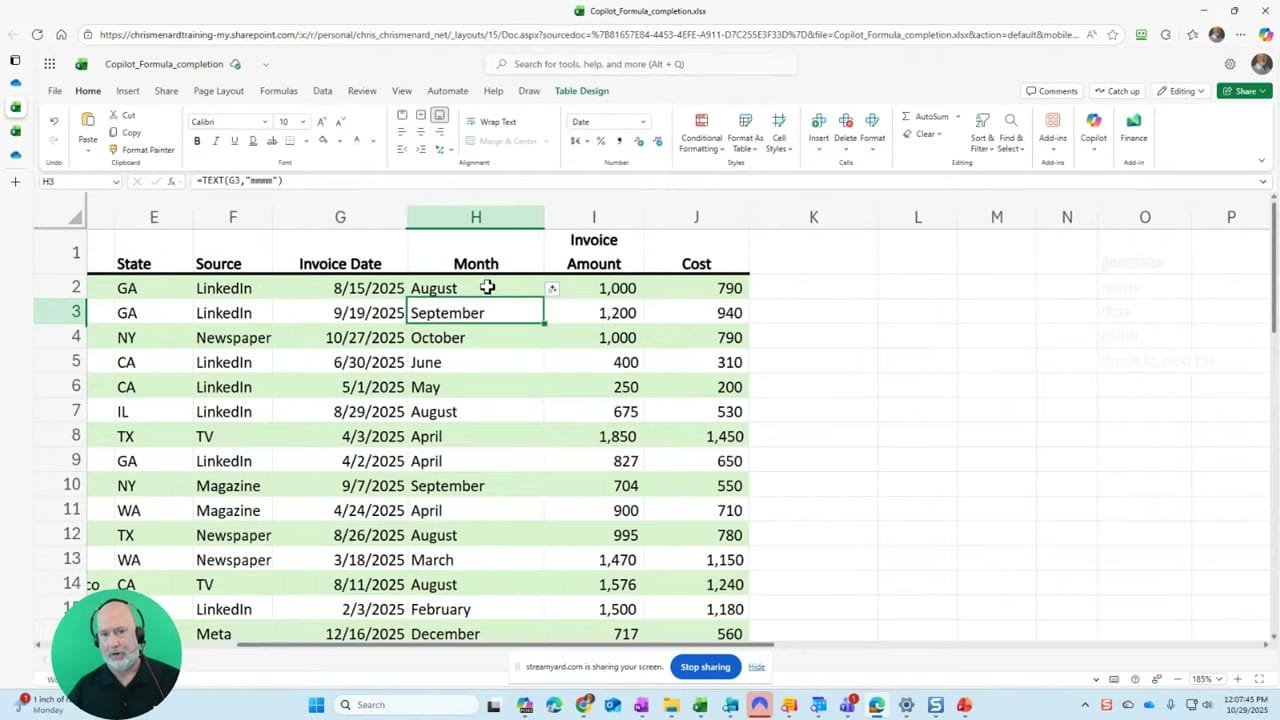Image resolution: width=1280 pixels, height=720 pixels.
Task: Open the font color swatch picker
Action: point(372,141)
